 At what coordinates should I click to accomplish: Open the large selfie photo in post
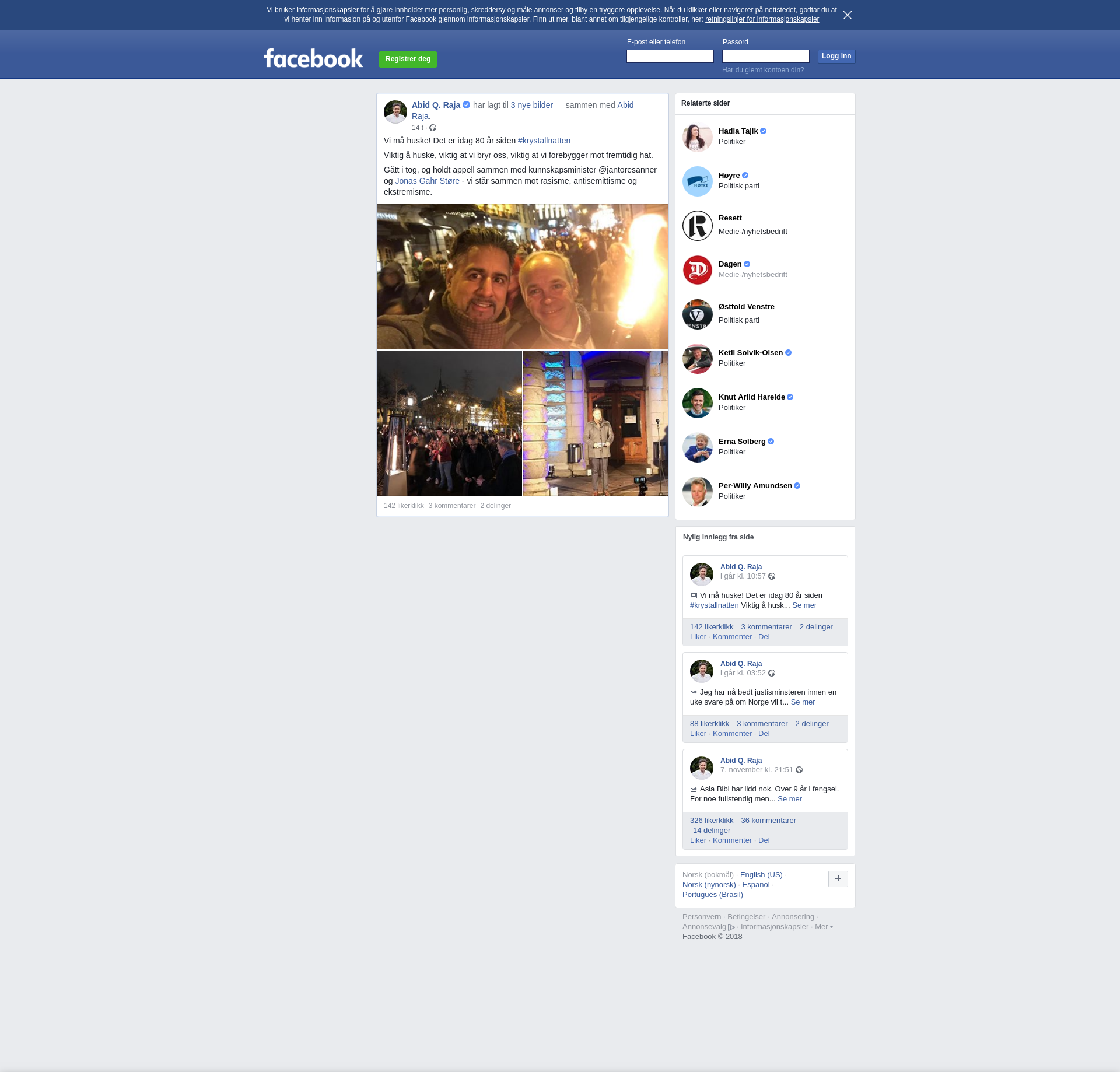coord(522,276)
